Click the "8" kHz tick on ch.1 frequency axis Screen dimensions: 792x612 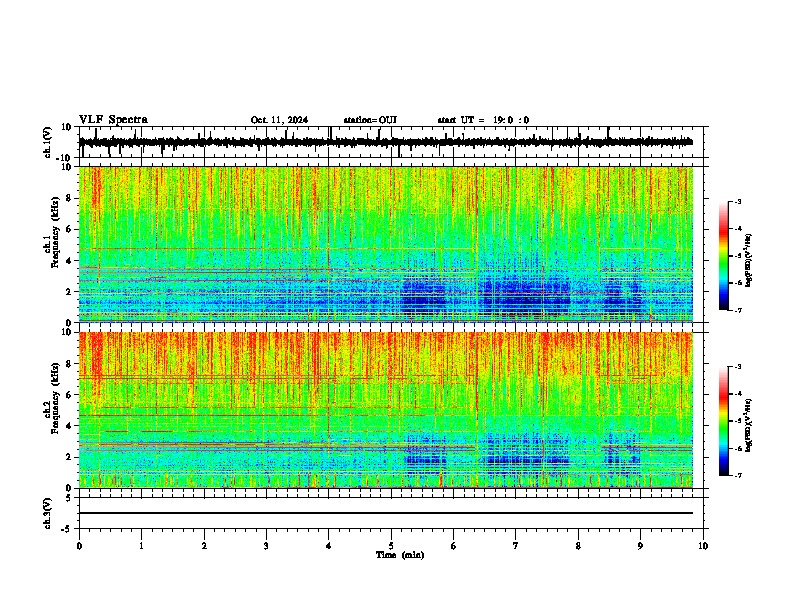click(70, 198)
